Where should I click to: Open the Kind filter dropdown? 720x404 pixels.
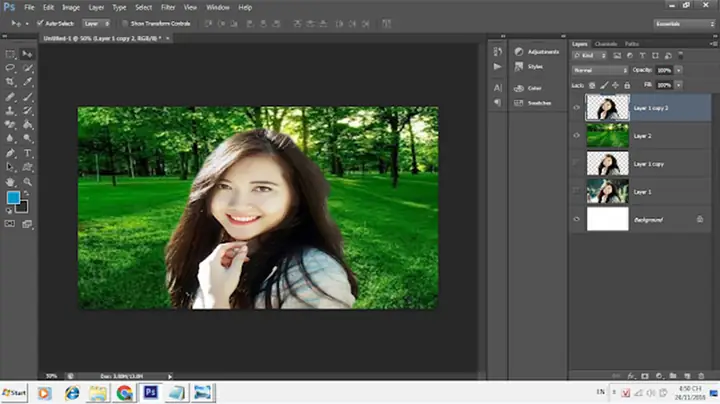(590, 56)
